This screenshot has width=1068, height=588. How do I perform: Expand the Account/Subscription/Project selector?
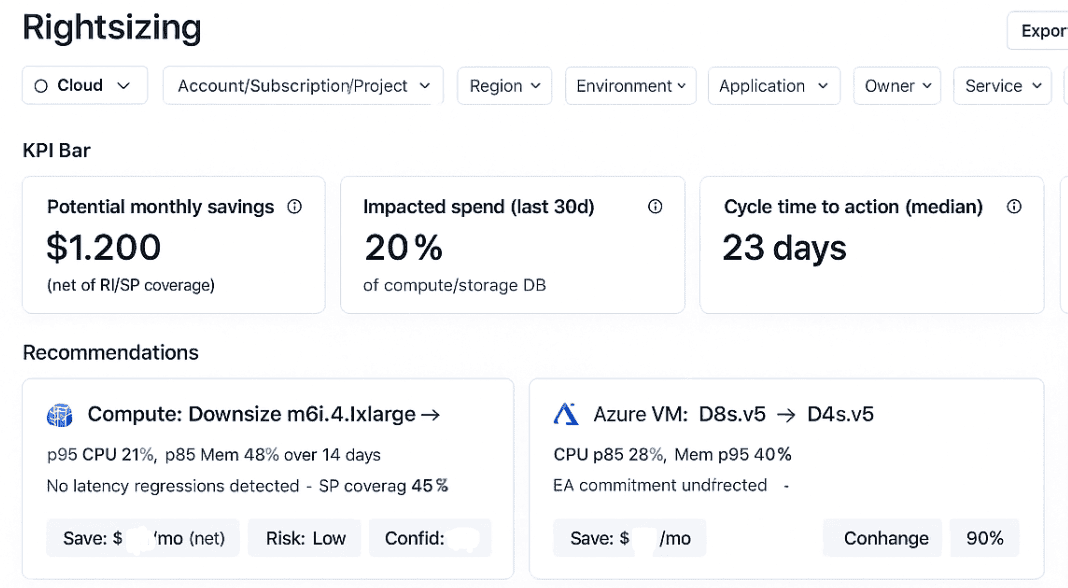(x=302, y=85)
